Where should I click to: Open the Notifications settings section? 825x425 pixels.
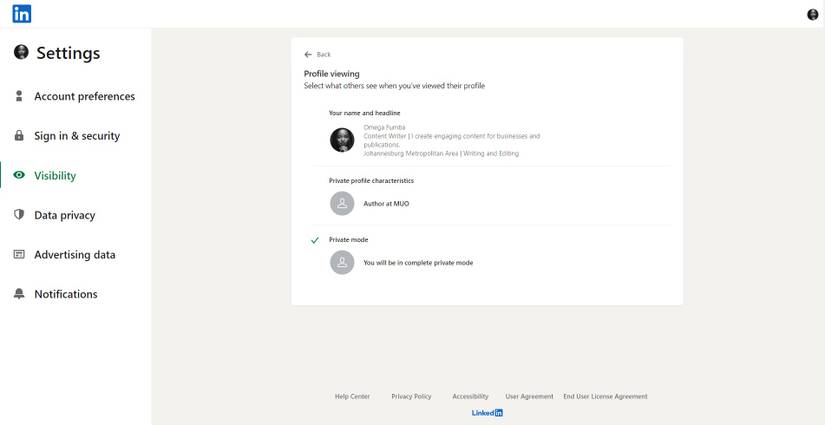click(66, 294)
